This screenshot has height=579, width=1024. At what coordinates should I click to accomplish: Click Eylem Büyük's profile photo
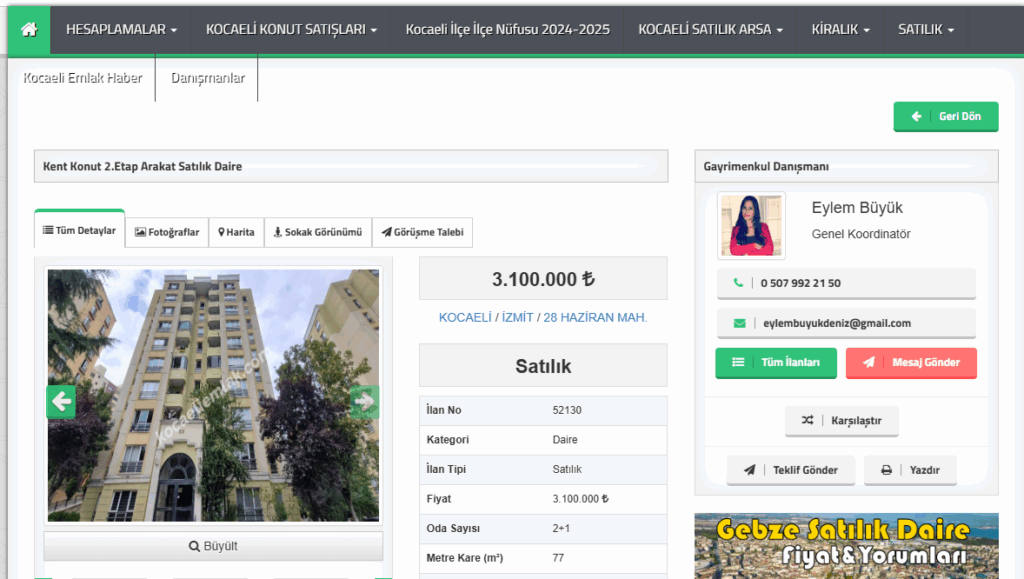[751, 225]
